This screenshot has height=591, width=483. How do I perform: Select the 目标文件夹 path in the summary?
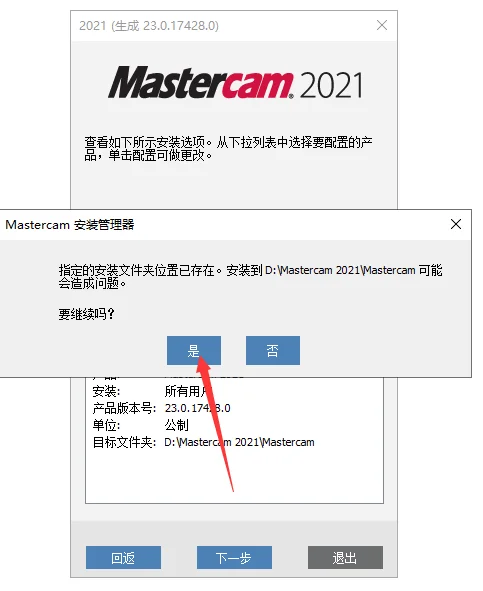click(239, 442)
